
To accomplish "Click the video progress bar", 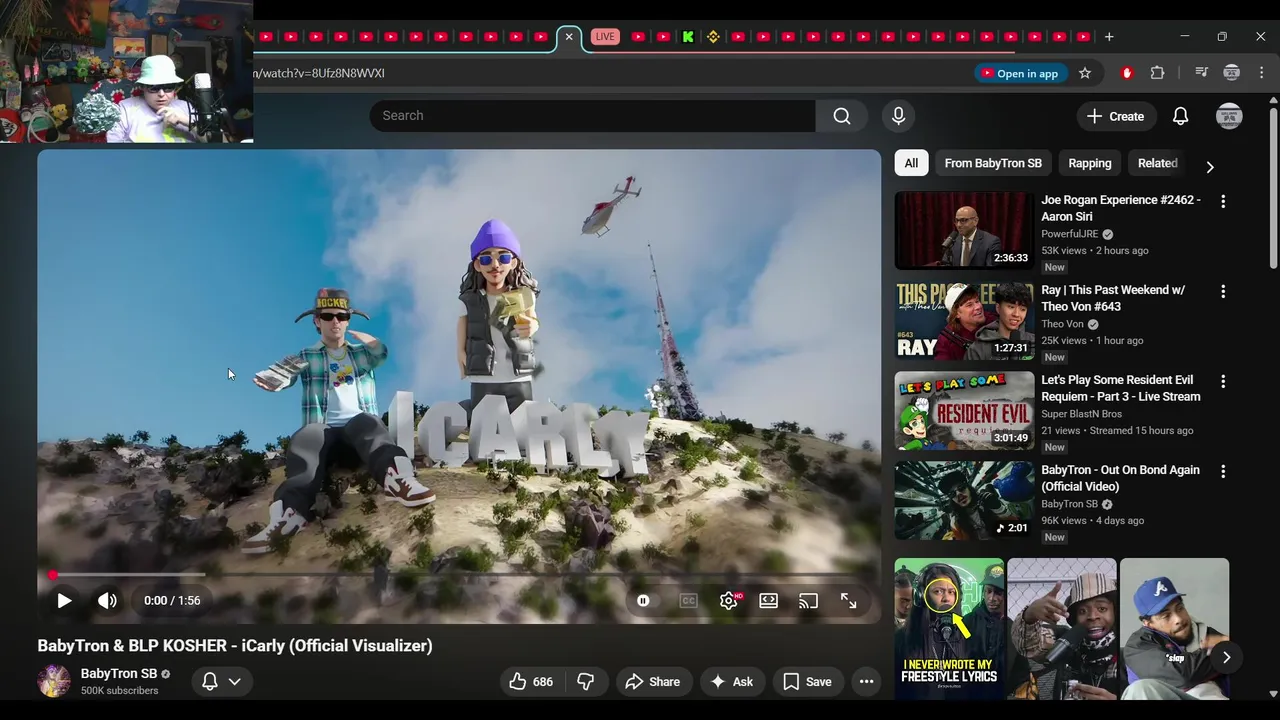I will point(459,575).
